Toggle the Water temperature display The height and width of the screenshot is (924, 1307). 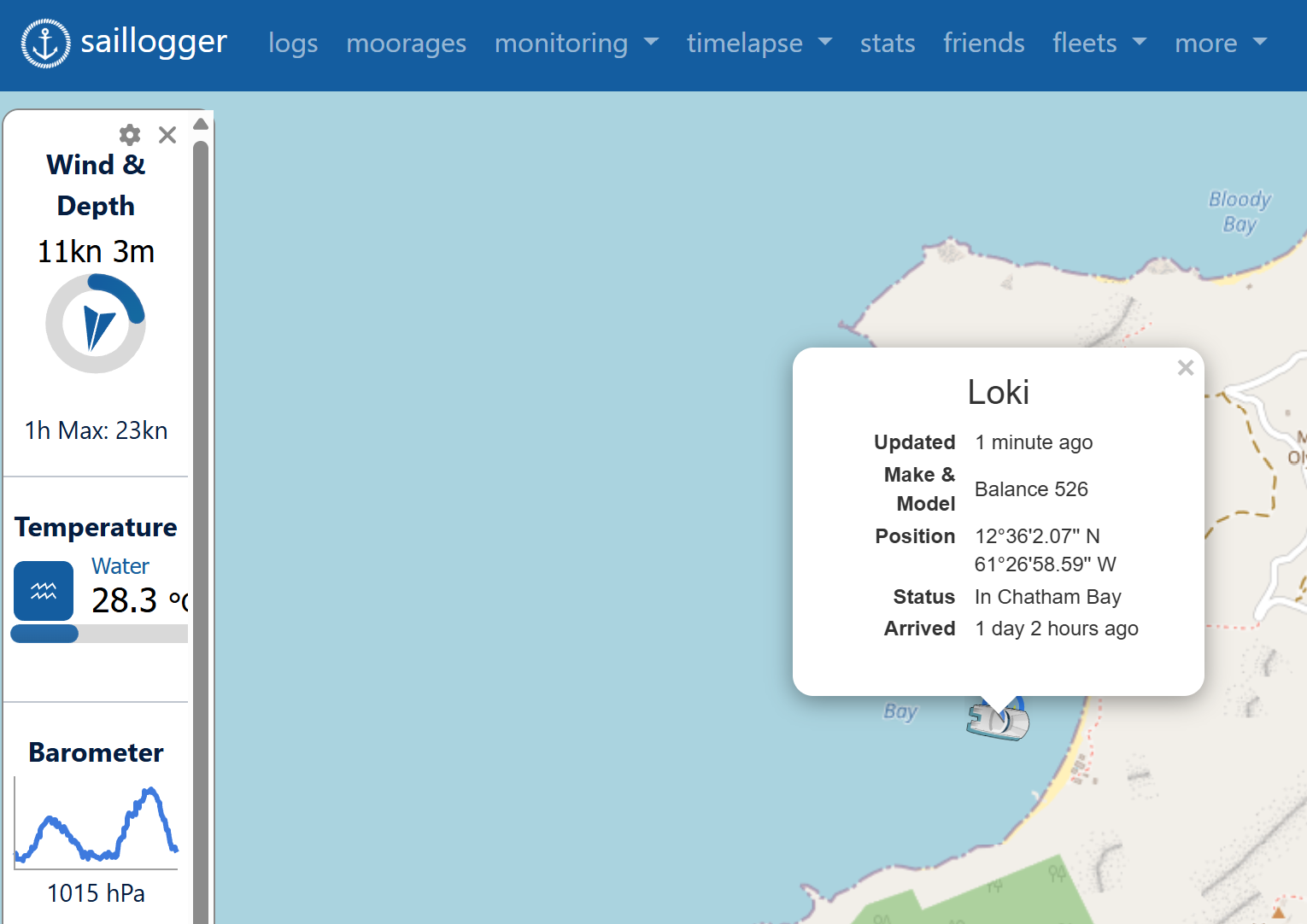coord(120,565)
